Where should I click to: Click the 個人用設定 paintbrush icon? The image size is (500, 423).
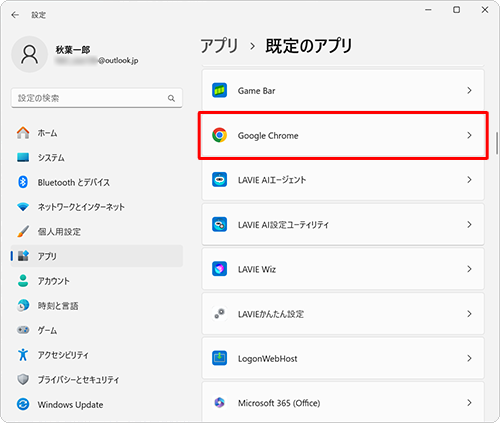coord(23,231)
